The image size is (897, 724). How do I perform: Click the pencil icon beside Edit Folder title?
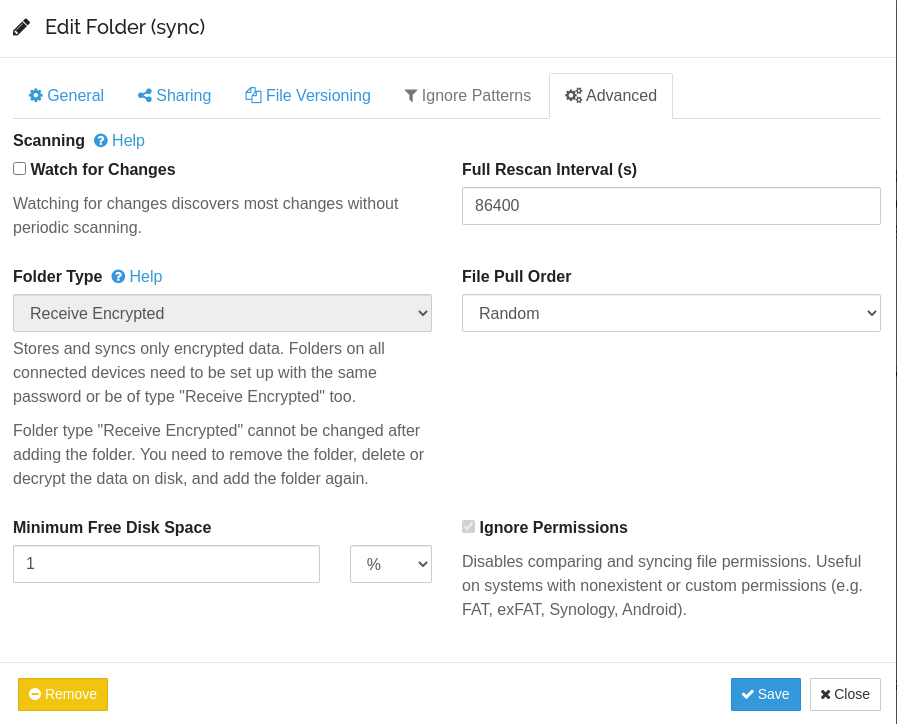coord(21,28)
